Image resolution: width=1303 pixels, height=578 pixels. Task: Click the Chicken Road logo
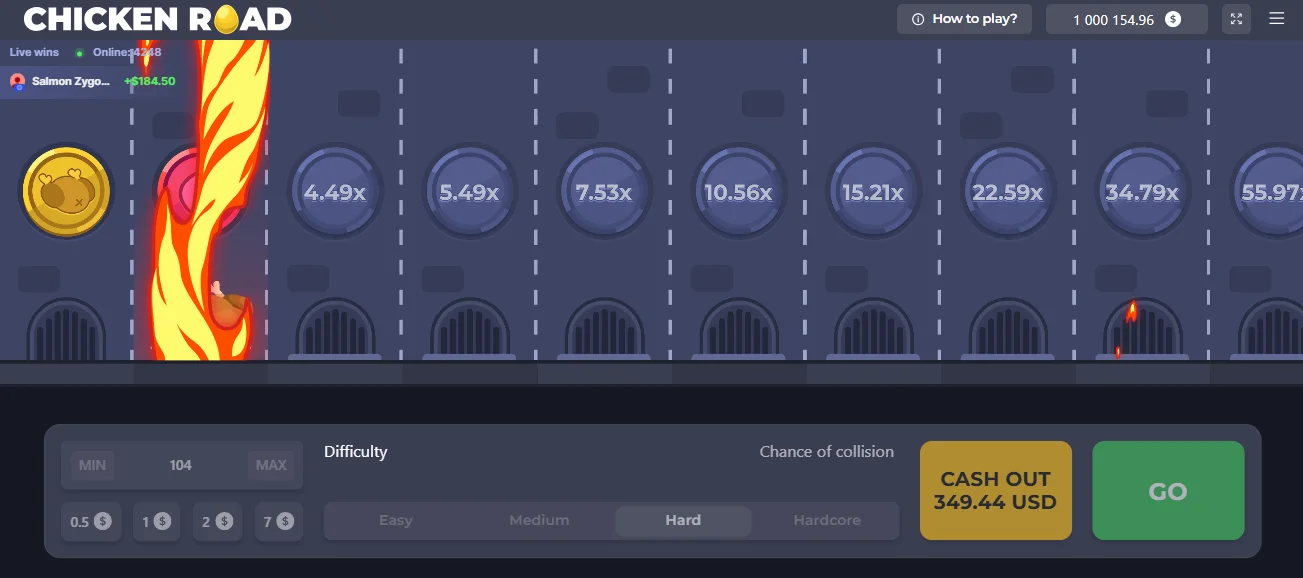coord(158,19)
